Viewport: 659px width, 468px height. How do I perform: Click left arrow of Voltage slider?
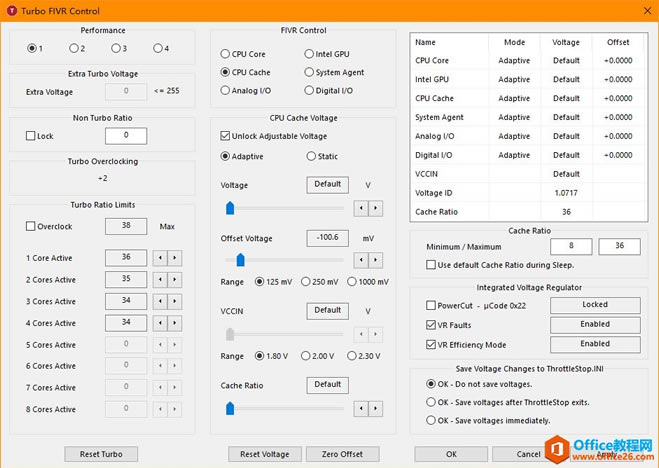coord(361,208)
